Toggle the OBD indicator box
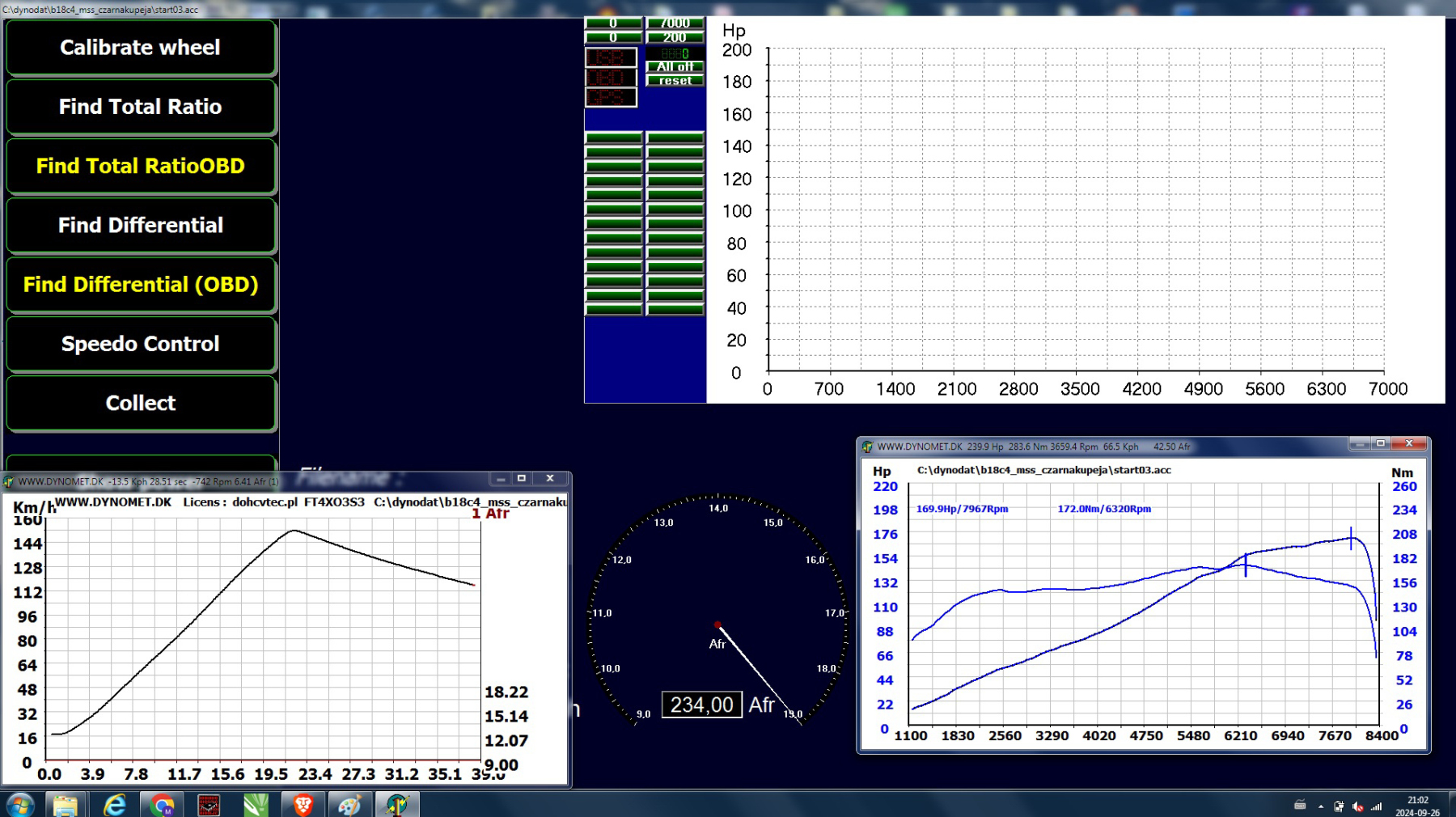This screenshot has height=817, width=1456. tap(611, 78)
